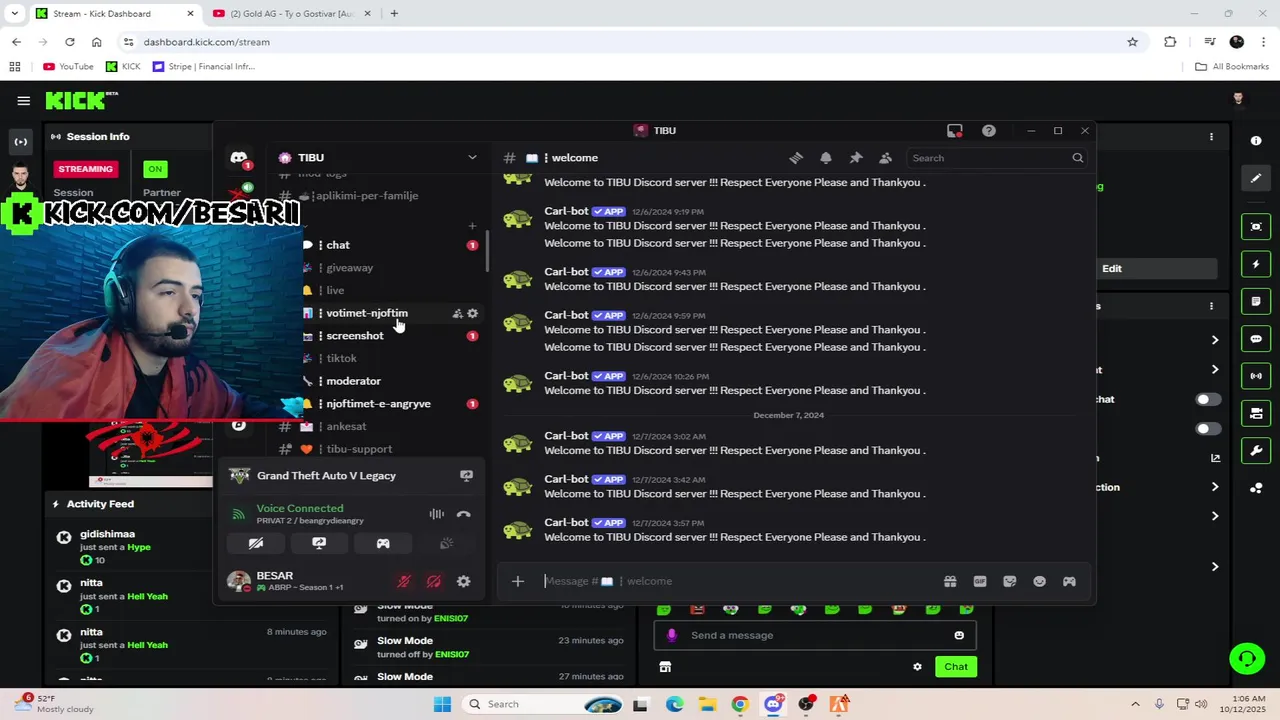Open the Windows Start menu
The height and width of the screenshot is (720, 1280).
442,704
